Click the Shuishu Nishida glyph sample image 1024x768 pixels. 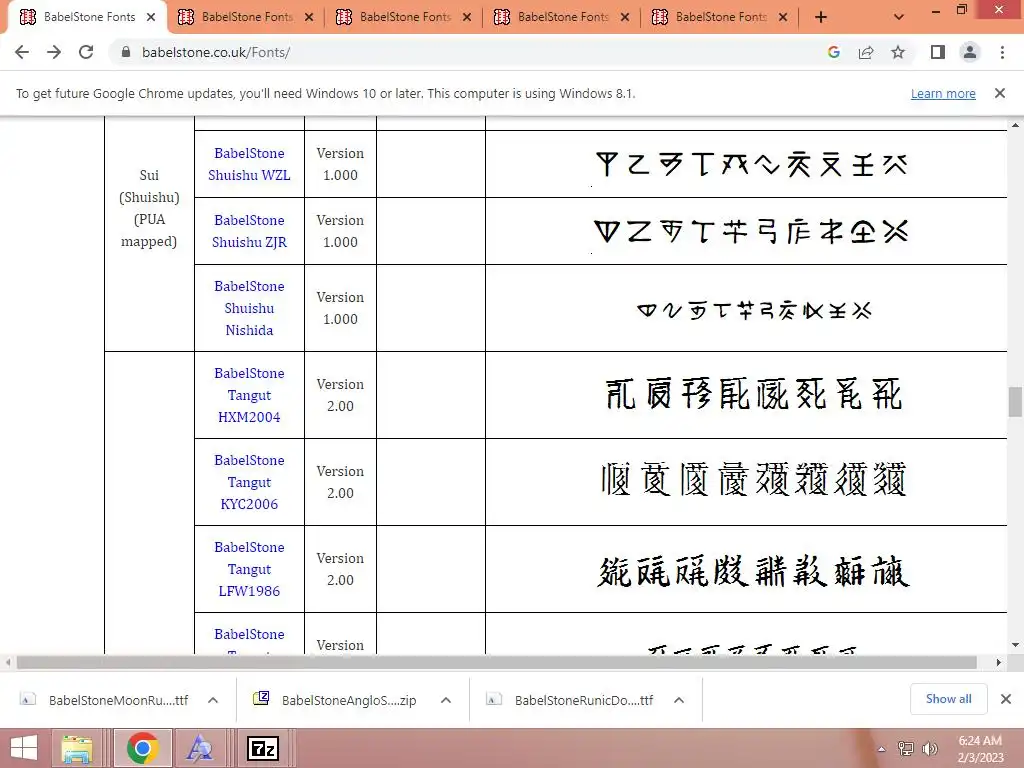coord(754,310)
